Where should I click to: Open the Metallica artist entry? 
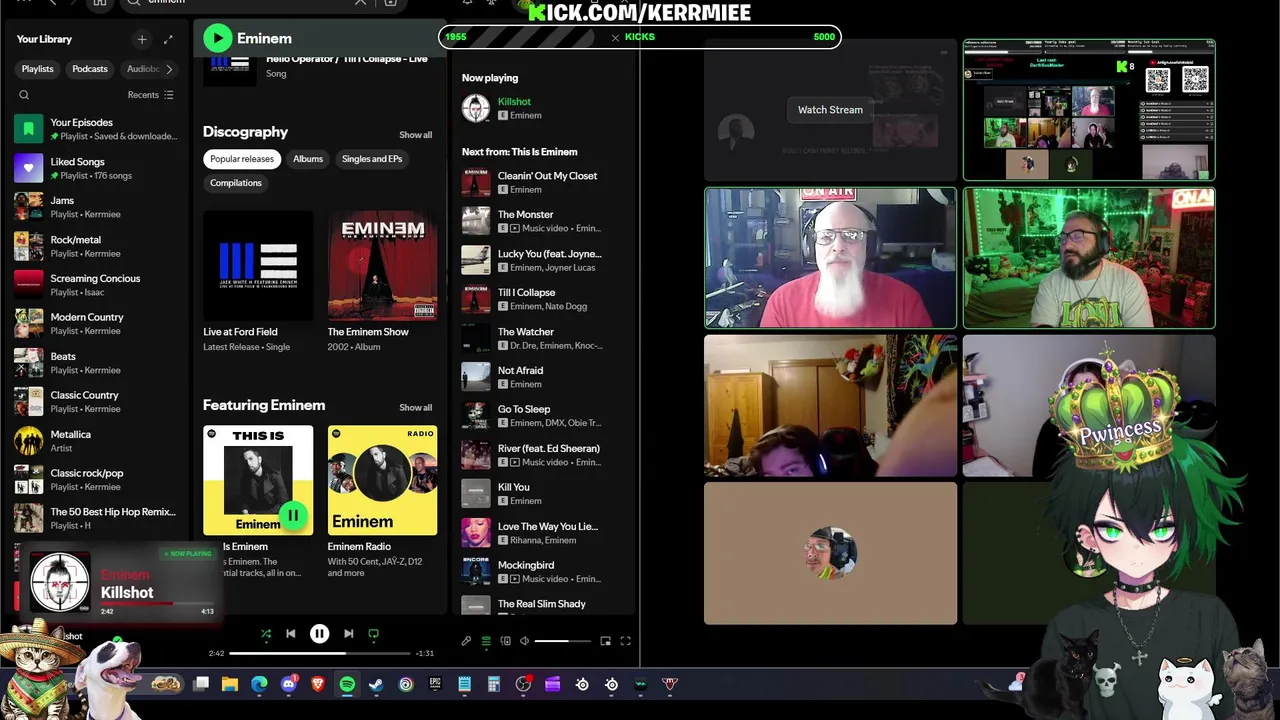pos(99,441)
